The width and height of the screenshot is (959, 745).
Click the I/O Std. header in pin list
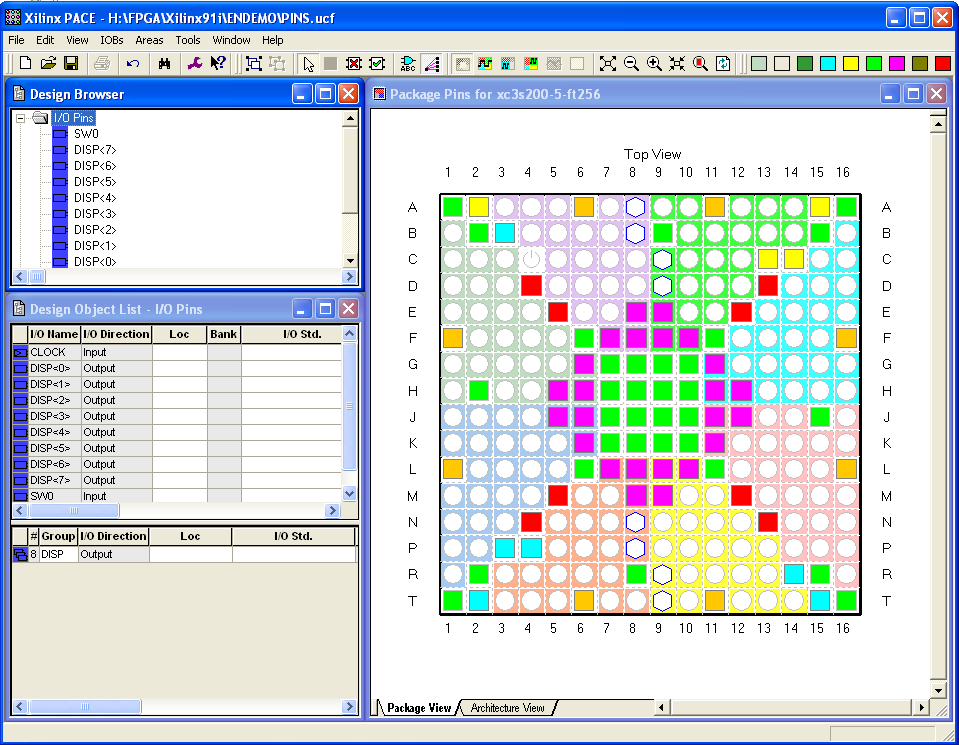(x=302, y=334)
